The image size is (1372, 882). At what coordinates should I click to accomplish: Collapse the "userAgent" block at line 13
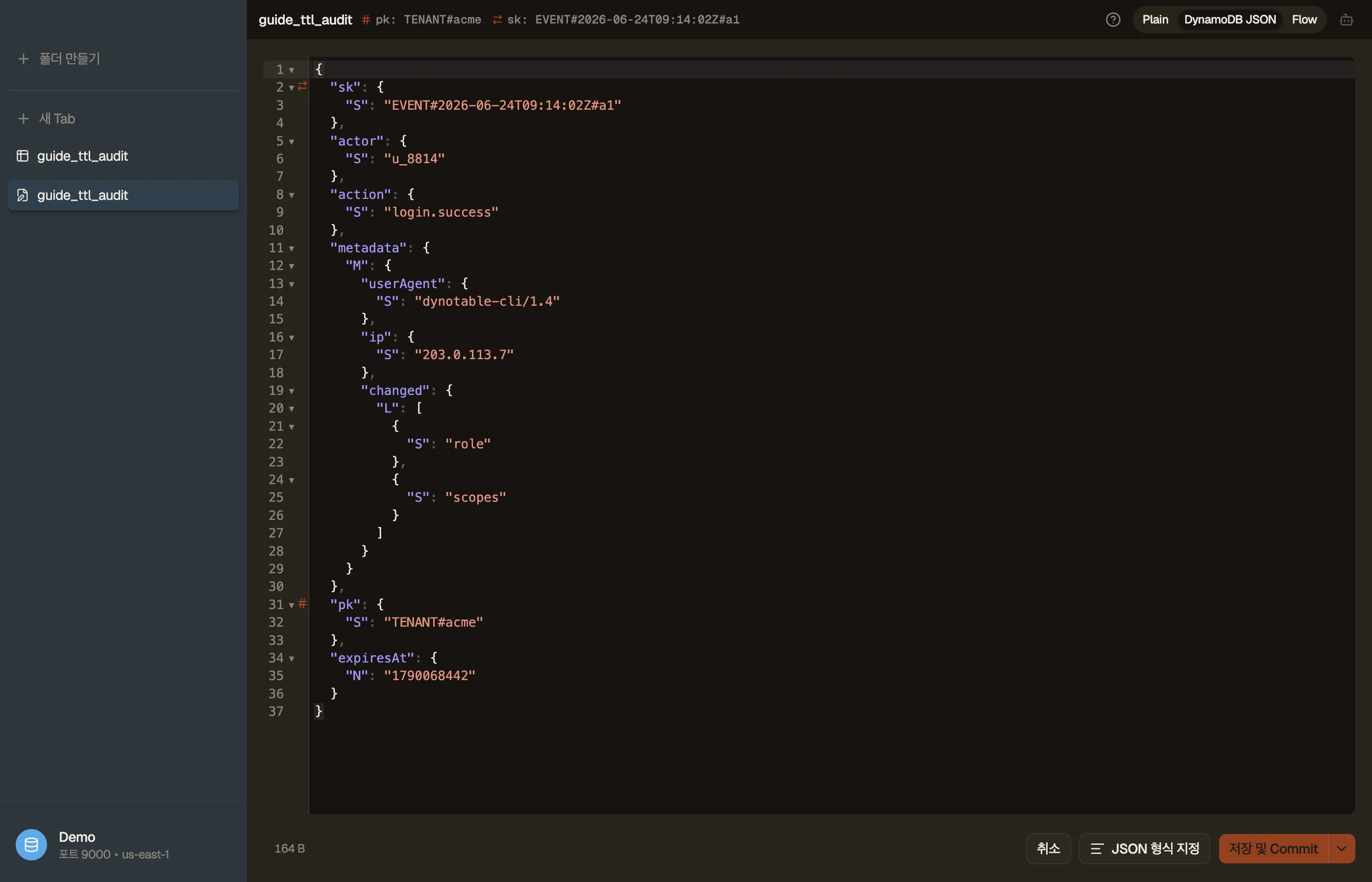point(292,284)
